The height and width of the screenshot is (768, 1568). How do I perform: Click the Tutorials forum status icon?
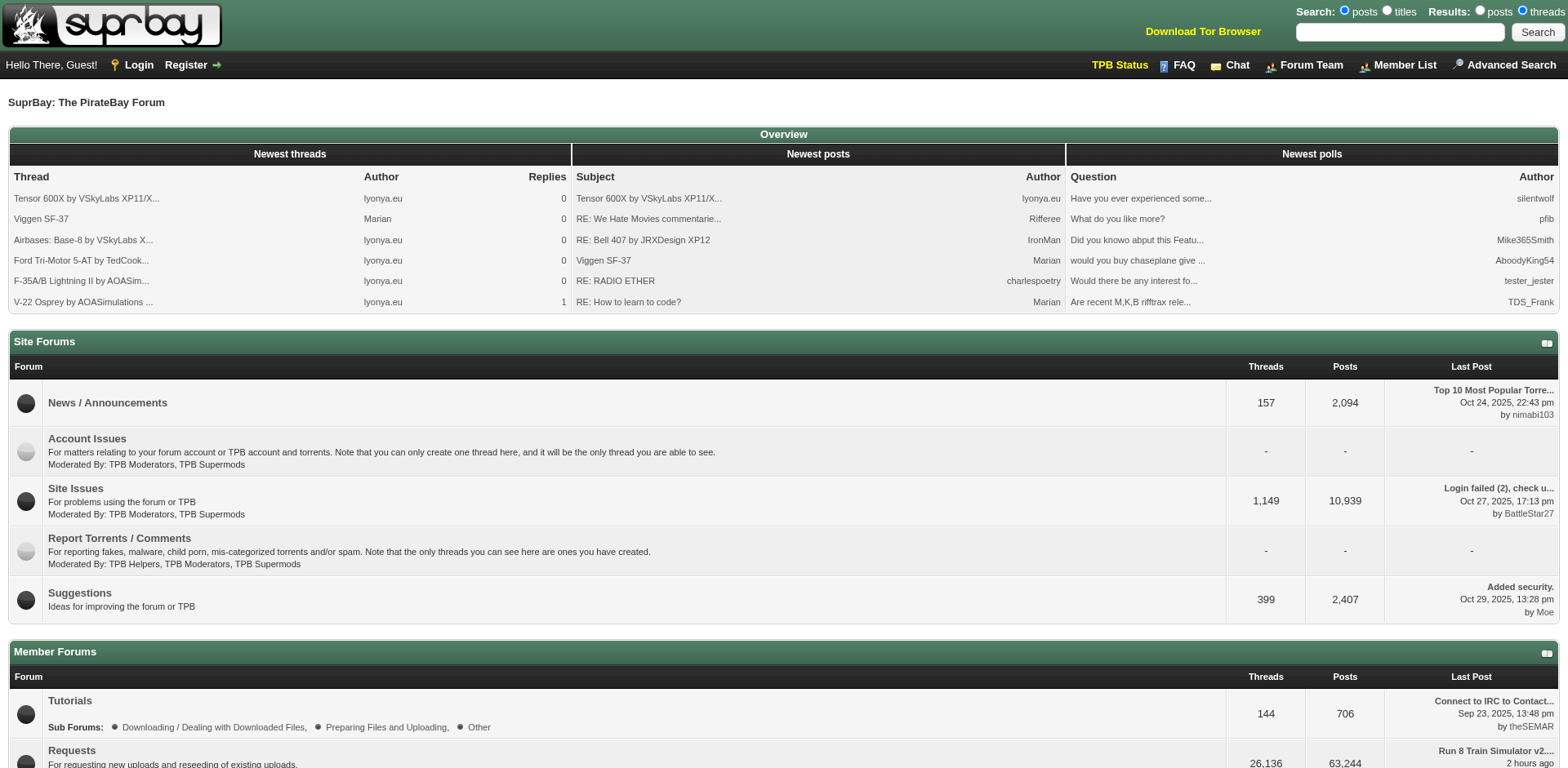coord(26,714)
